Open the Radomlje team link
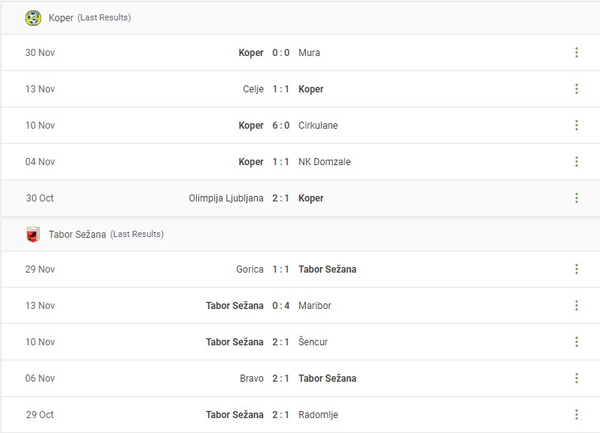600x433 pixels. [x=320, y=414]
